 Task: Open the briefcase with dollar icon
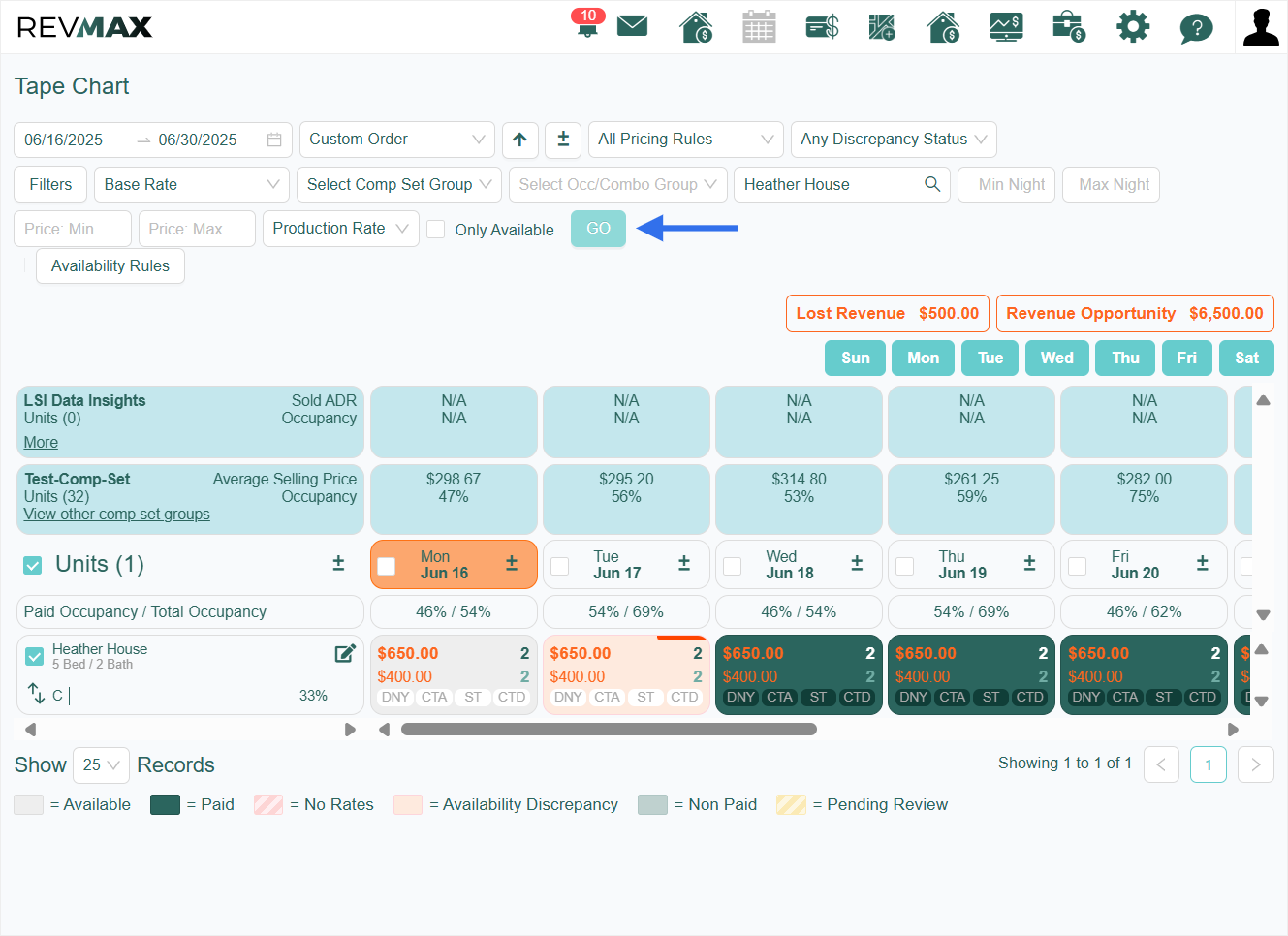coord(1068,26)
